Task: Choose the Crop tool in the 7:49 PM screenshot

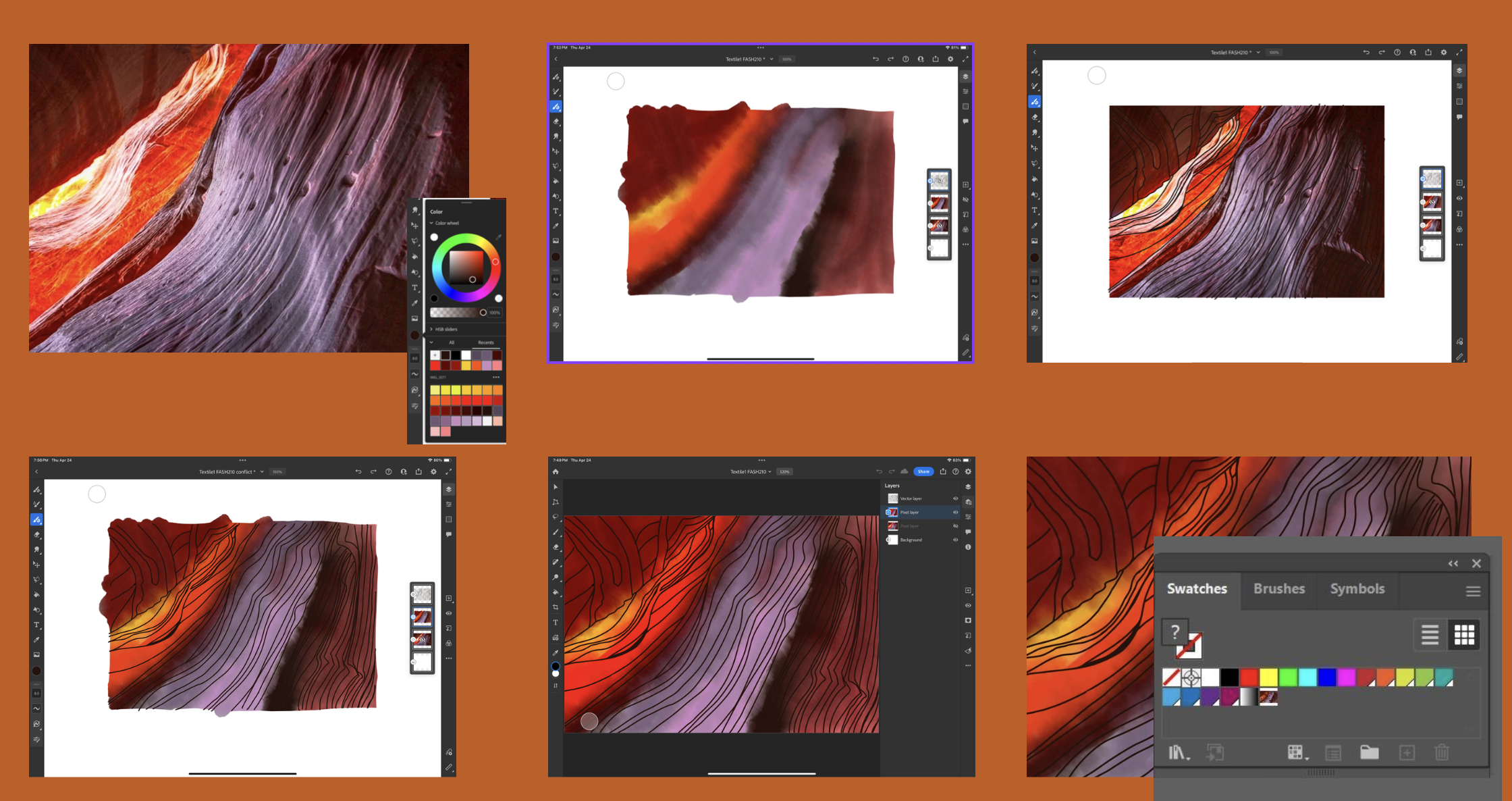Action: (556, 607)
